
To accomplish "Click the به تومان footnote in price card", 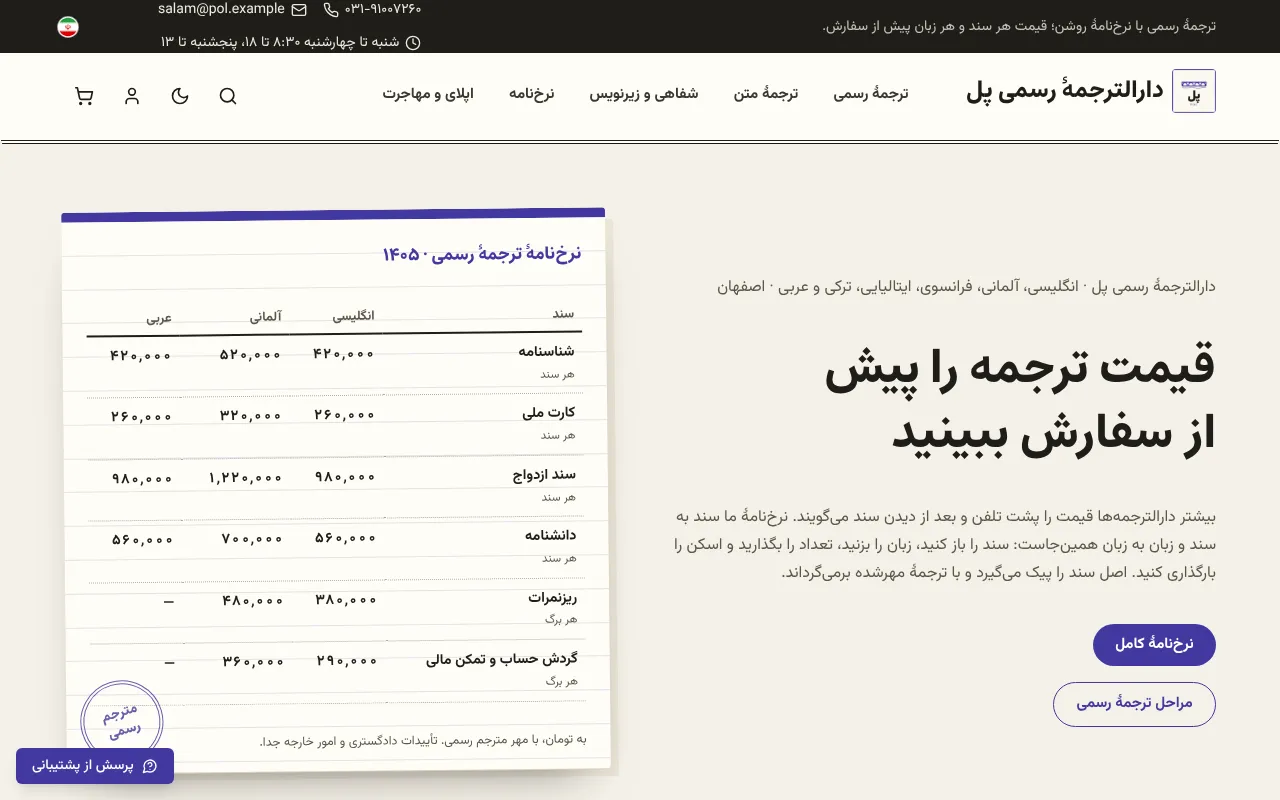I will 423,741.
